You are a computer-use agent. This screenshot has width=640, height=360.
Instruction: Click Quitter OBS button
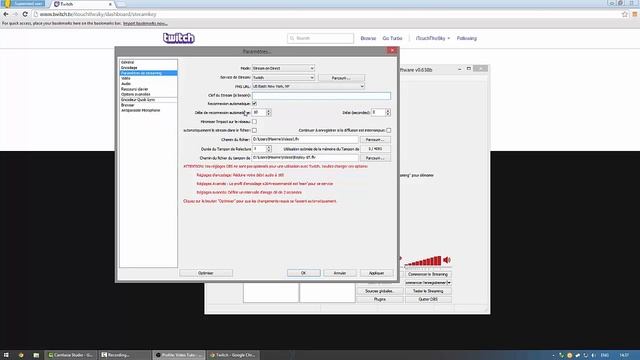pos(428,299)
